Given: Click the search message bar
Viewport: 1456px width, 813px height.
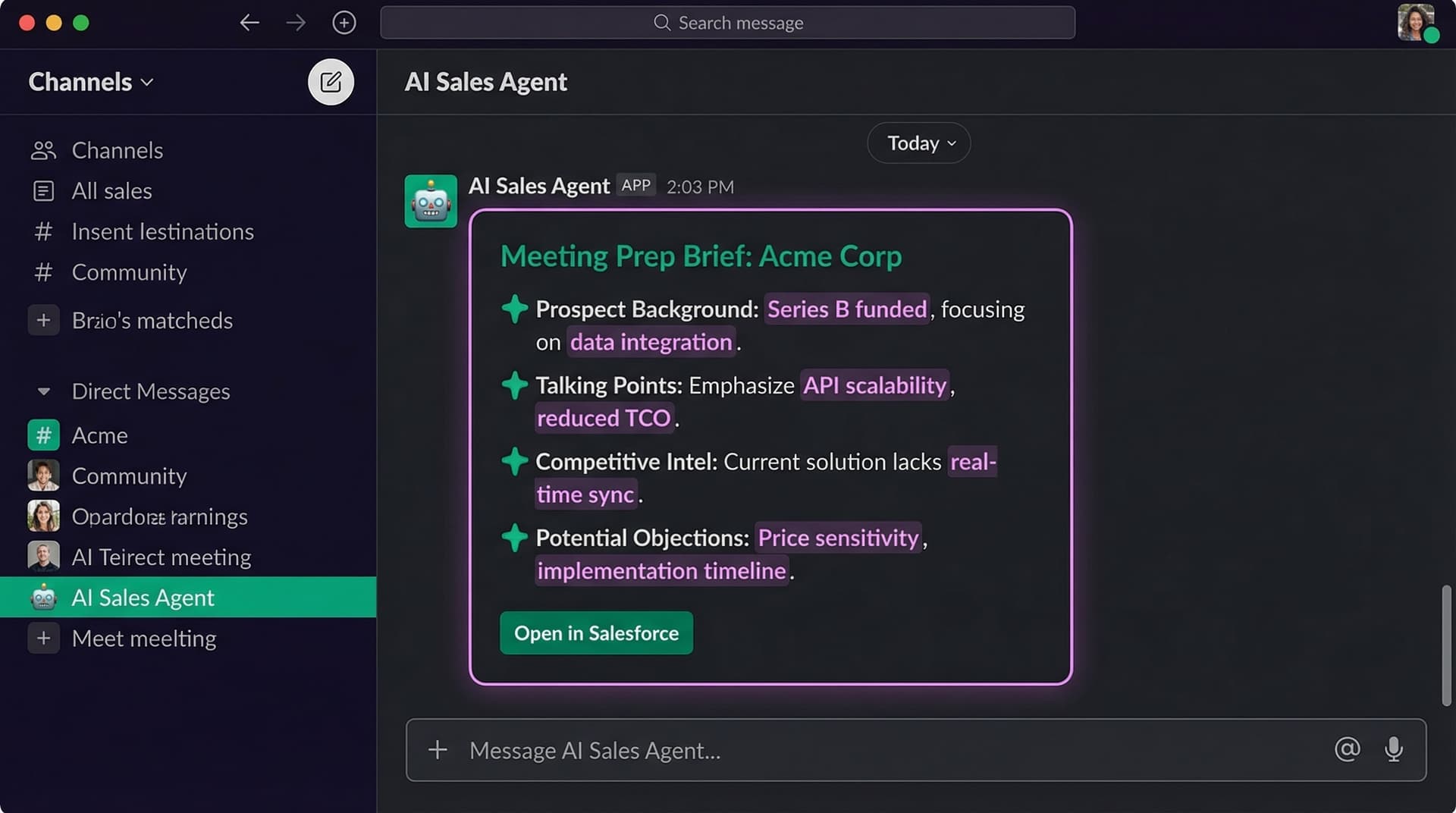Looking at the screenshot, I should coord(728,23).
